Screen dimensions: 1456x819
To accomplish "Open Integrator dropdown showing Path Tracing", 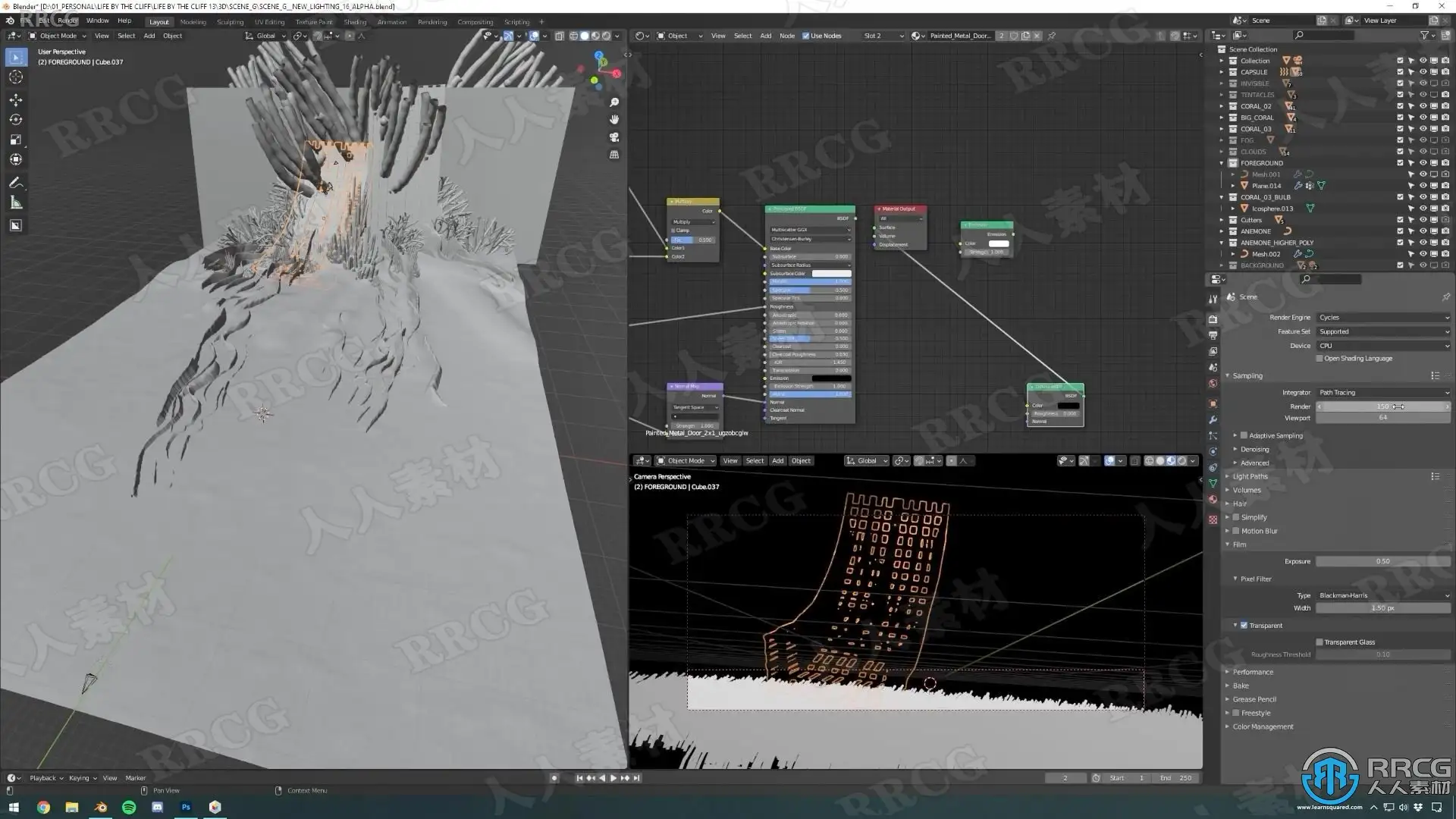I will point(1383,393).
